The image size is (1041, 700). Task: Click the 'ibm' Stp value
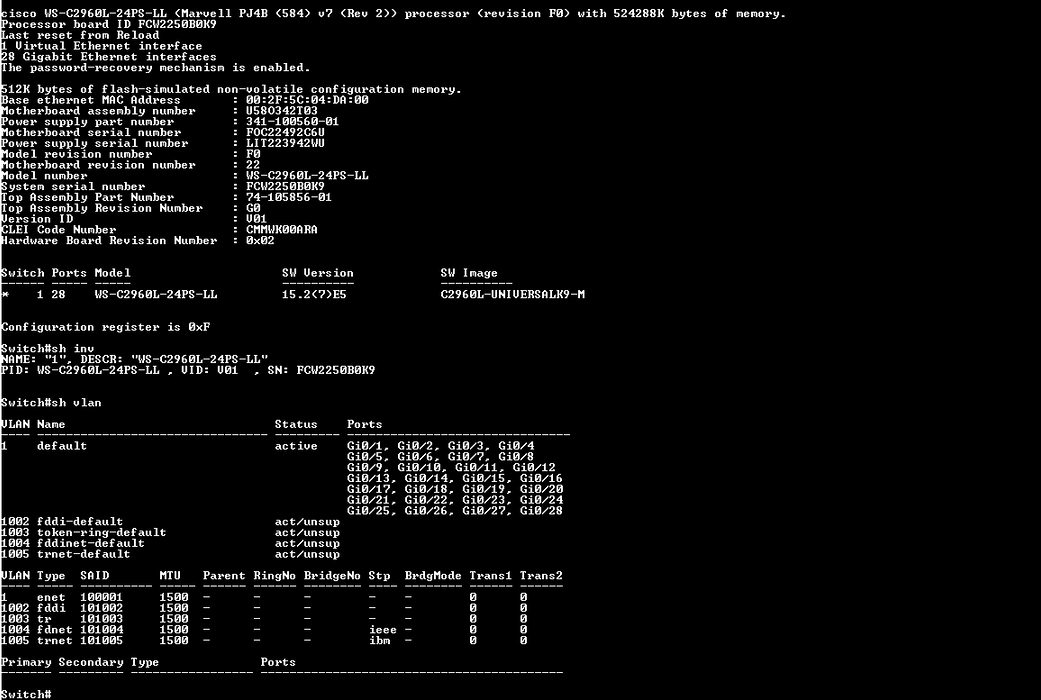pyautogui.click(x=380, y=640)
